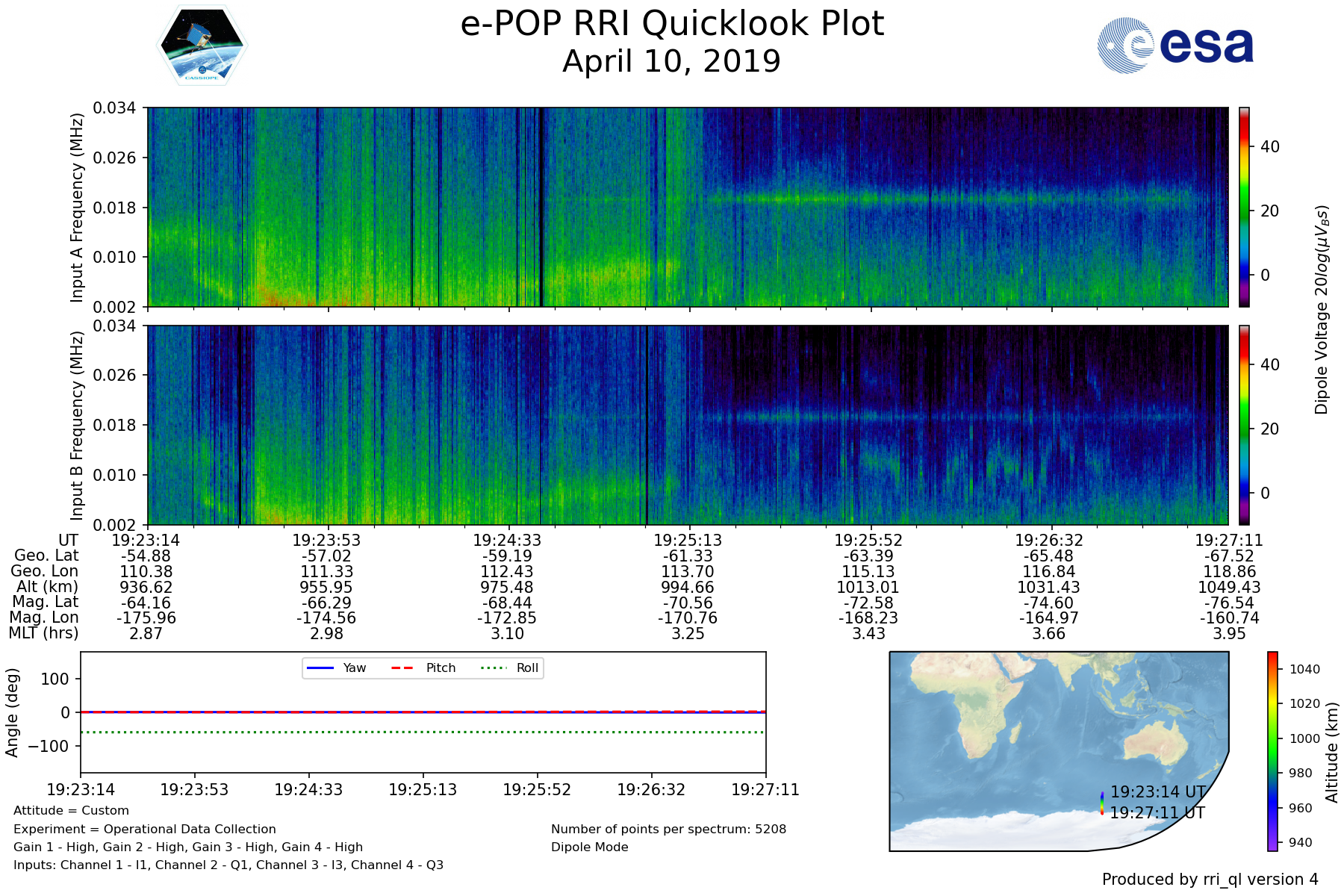The height and width of the screenshot is (896, 1344).
Task: Click the Input A dipole voltage colorbar
Action: point(1244,207)
